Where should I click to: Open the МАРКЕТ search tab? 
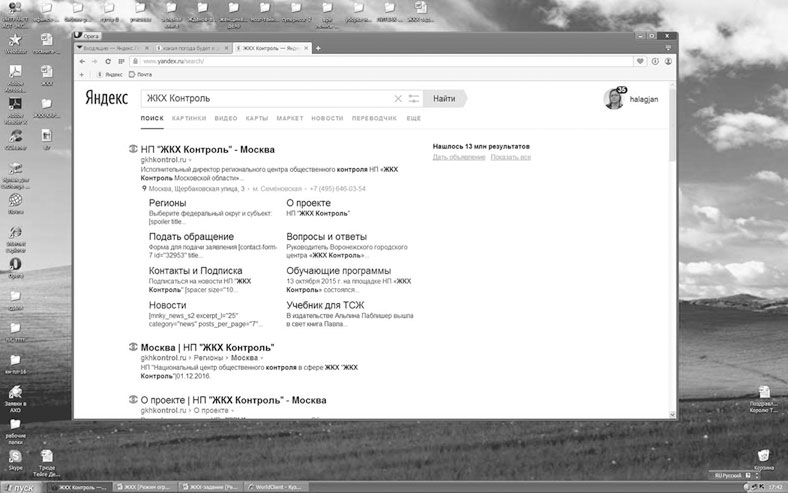tap(290, 118)
